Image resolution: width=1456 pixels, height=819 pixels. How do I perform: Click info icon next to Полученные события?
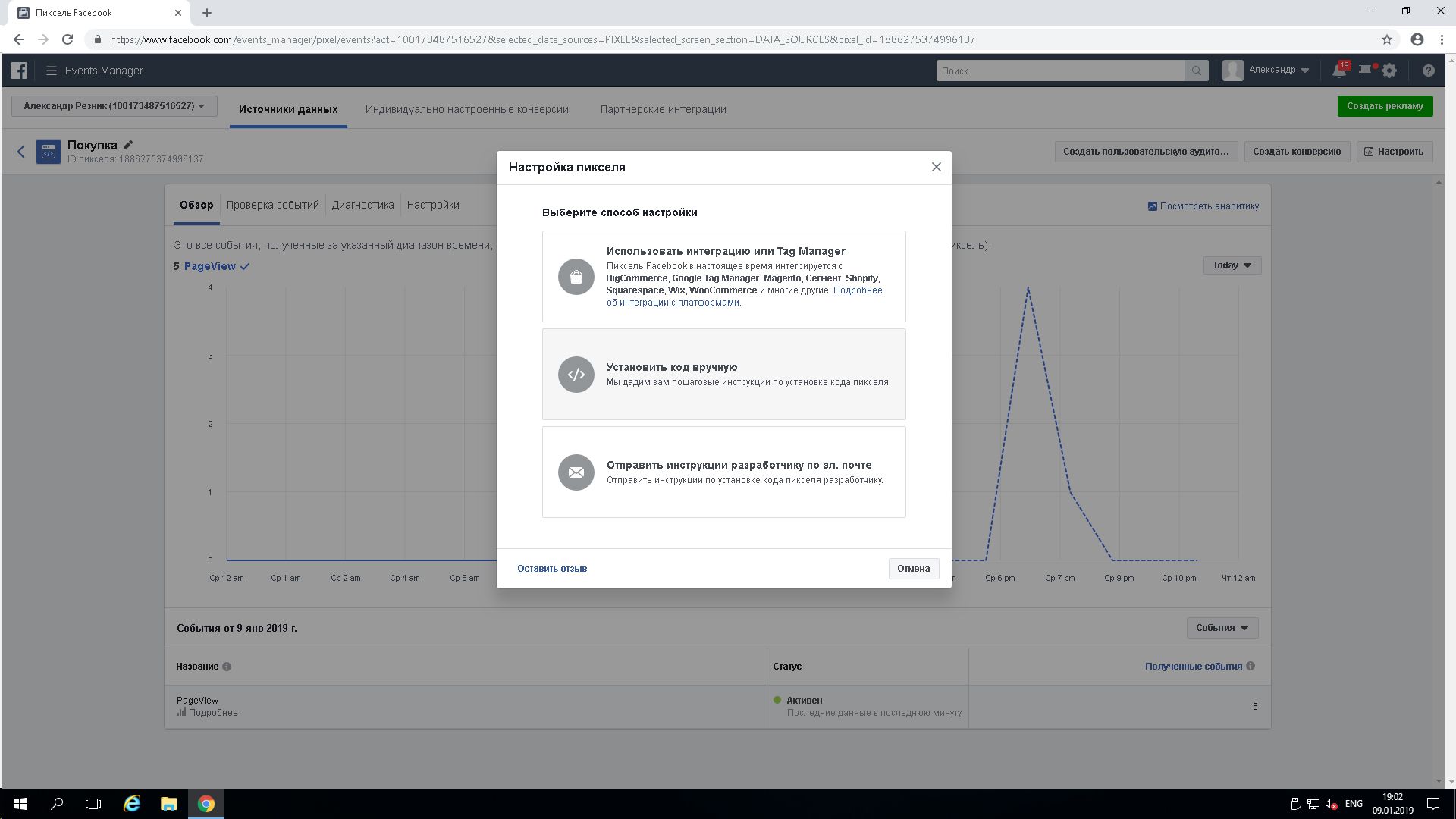[1250, 666]
